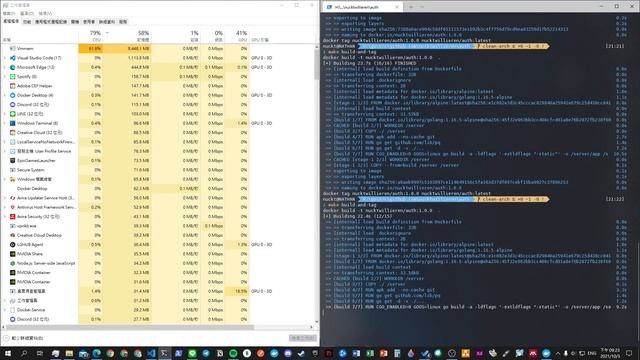Expand the Spotify (6) process group
This screenshot has height=360, width=640.
(x=5, y=77)
